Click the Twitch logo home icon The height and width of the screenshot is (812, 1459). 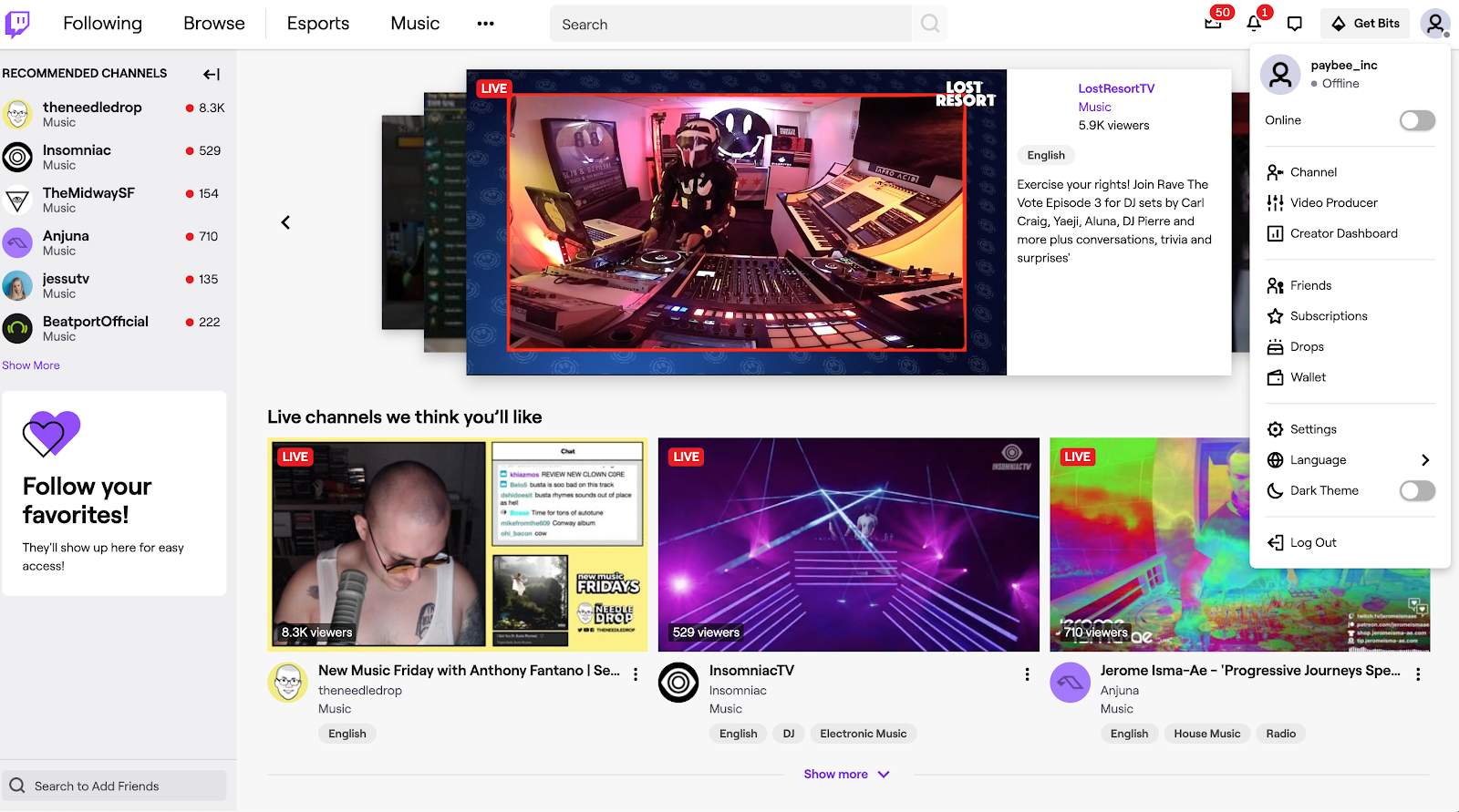(x=17, y=24)
